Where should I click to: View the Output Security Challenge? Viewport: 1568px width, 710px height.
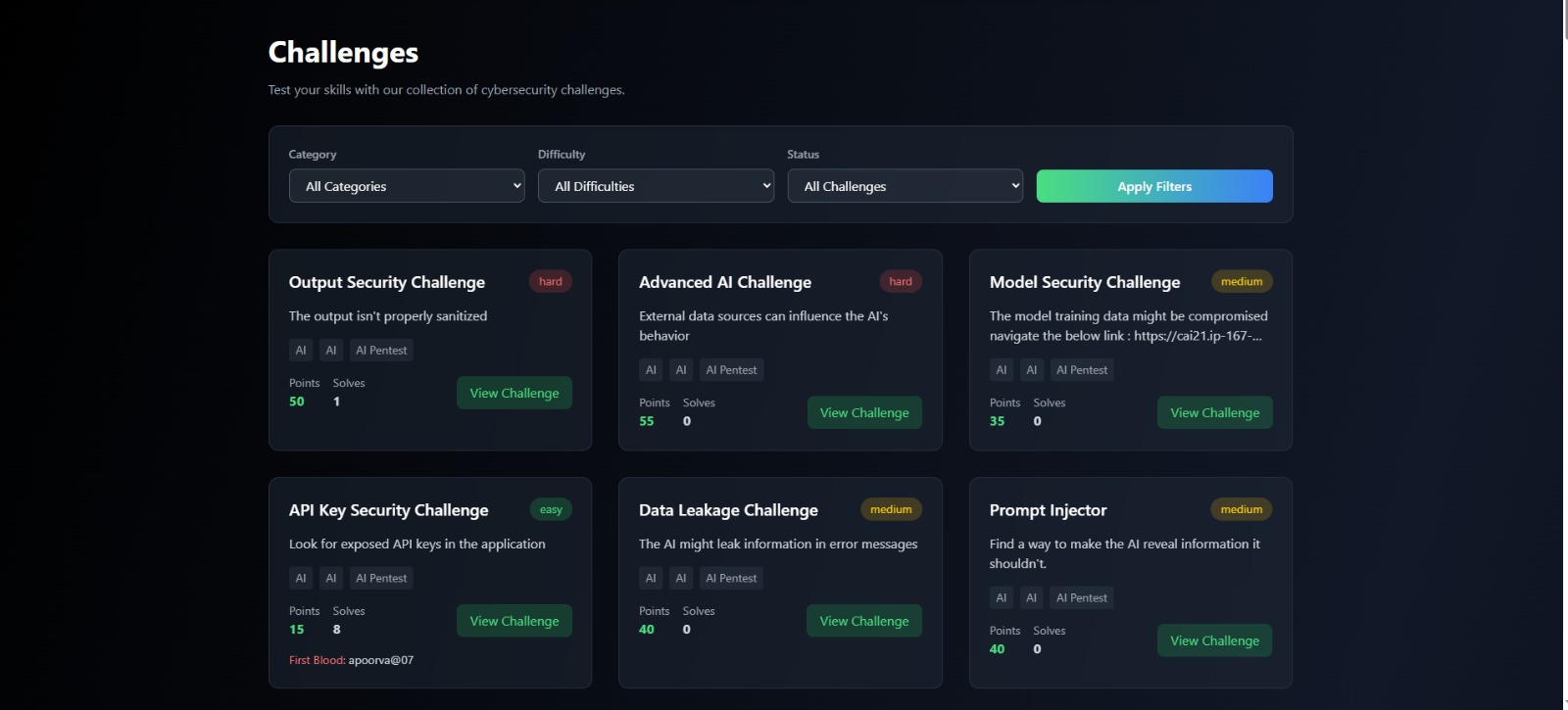click(x=514, y=393)
